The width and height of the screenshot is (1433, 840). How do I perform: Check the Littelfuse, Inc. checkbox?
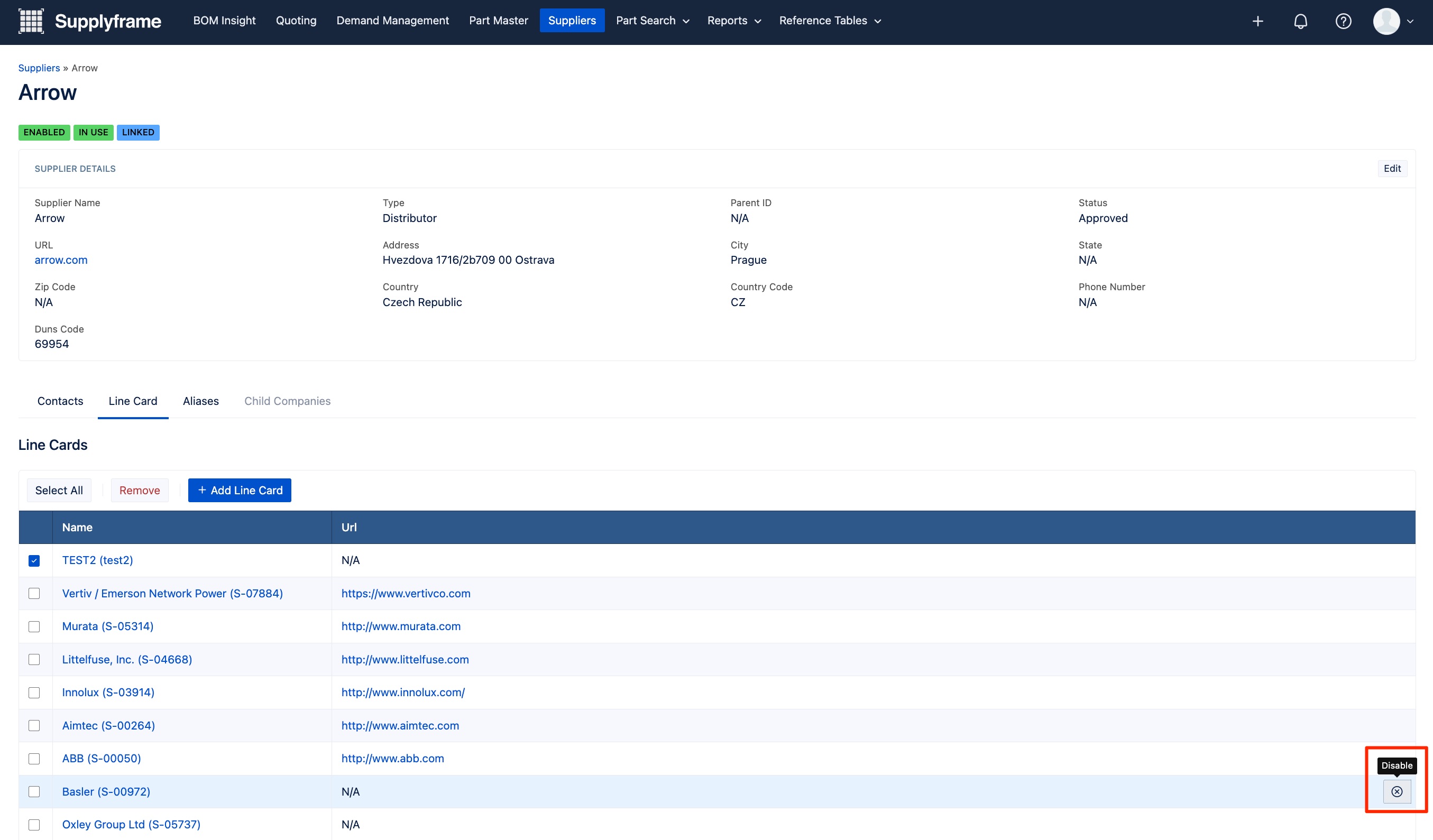(x=34, y=659)
